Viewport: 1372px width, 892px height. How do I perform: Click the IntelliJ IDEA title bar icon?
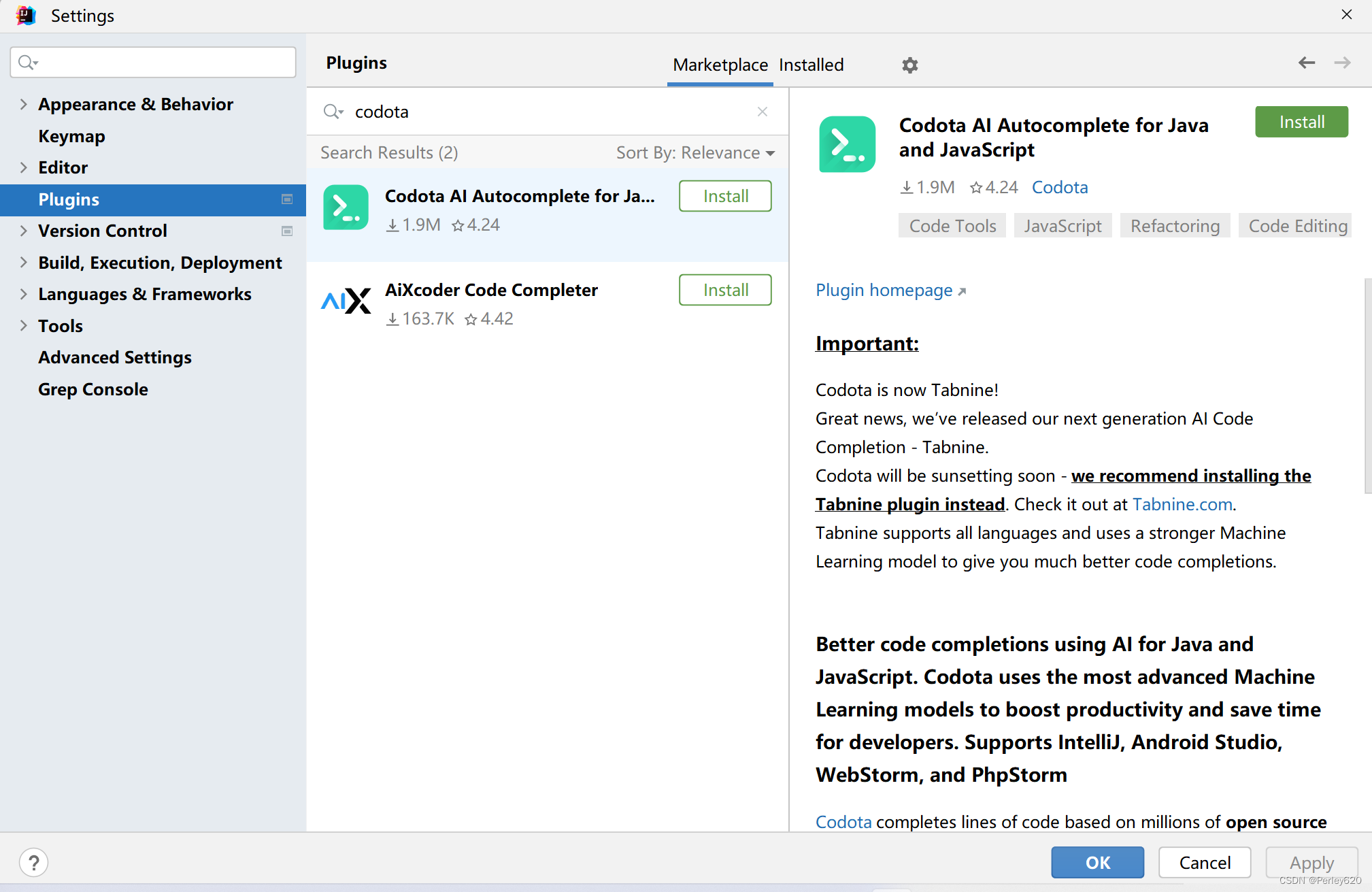coord(26,15)
